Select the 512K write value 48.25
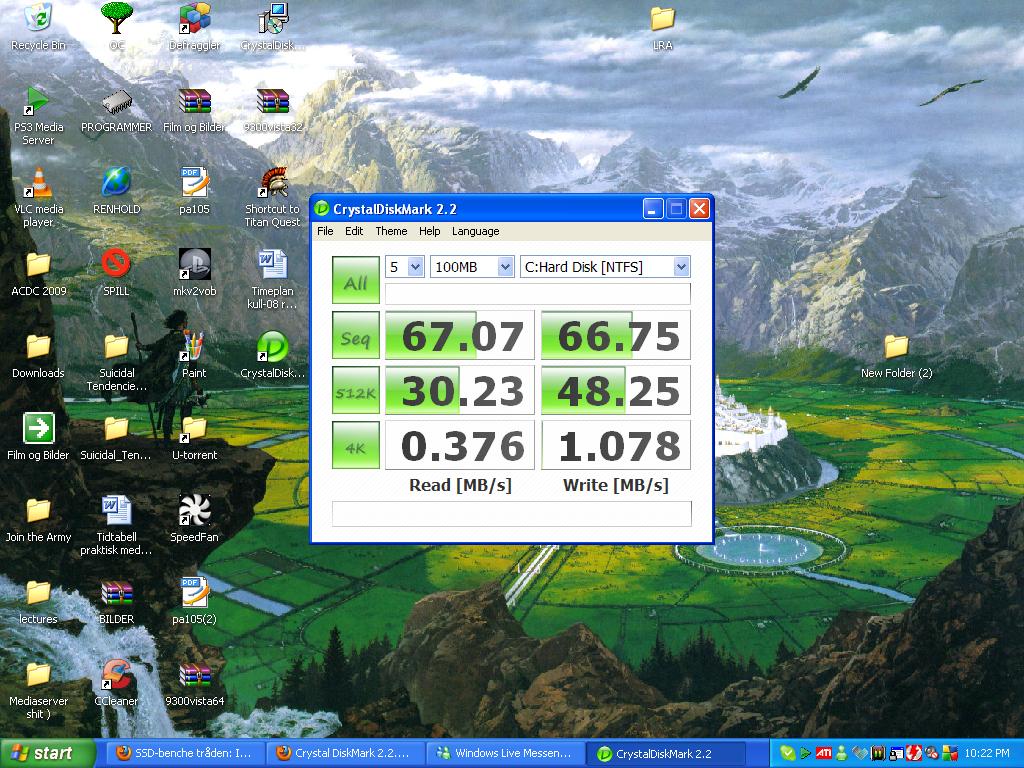 coord(616,391)
